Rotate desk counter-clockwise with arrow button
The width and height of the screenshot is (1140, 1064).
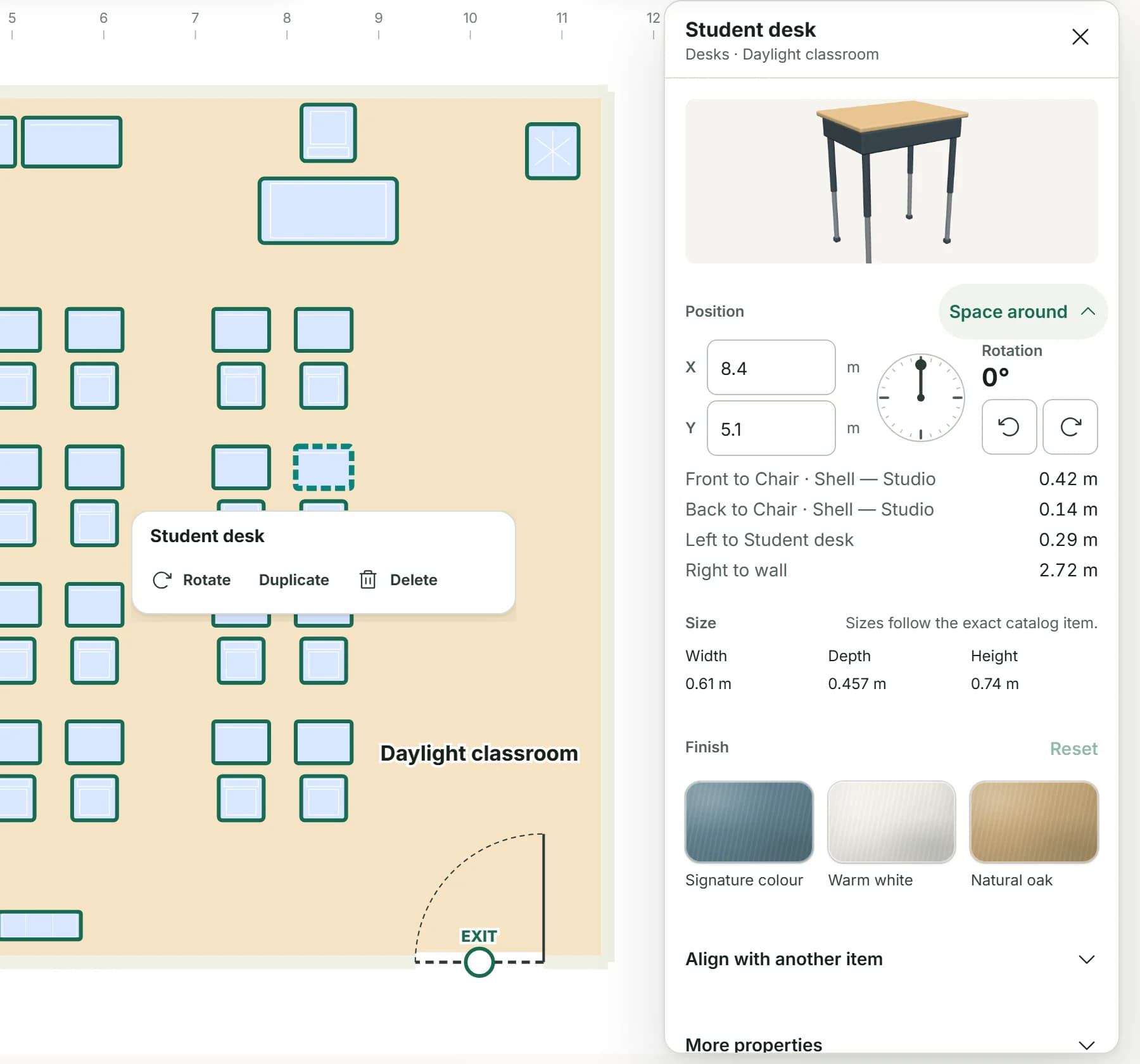(x=1009, y=427)
